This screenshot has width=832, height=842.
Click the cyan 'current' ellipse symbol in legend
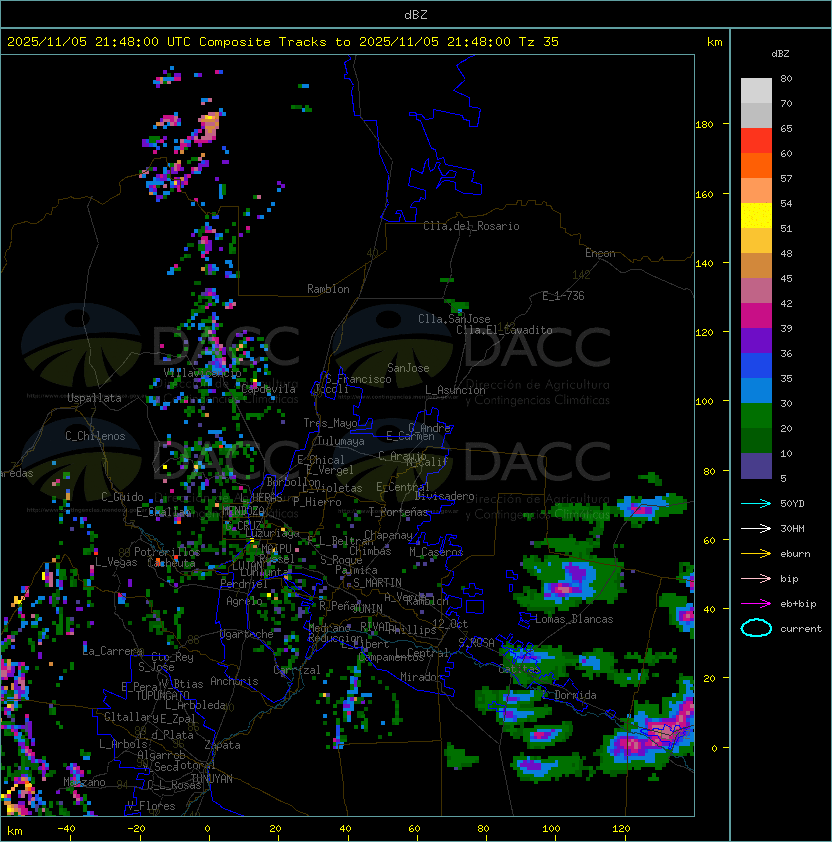click(x=756, y=628)
